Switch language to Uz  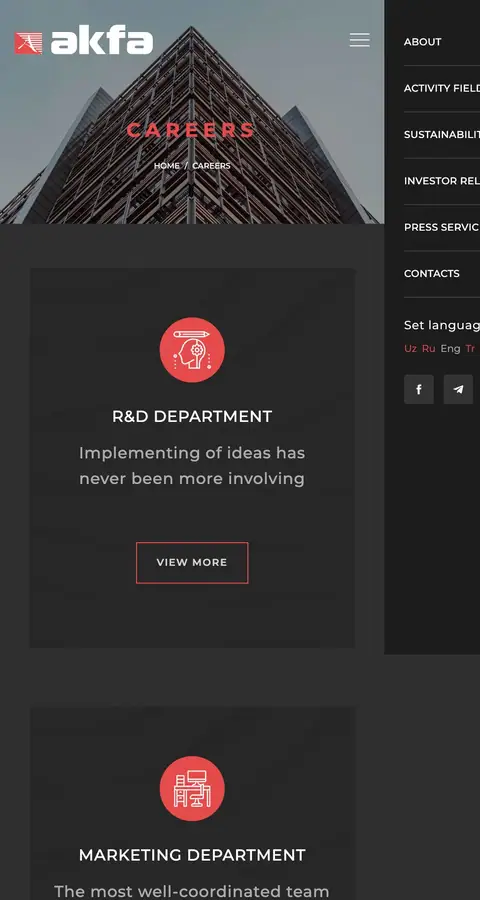[x=410, y=348]
